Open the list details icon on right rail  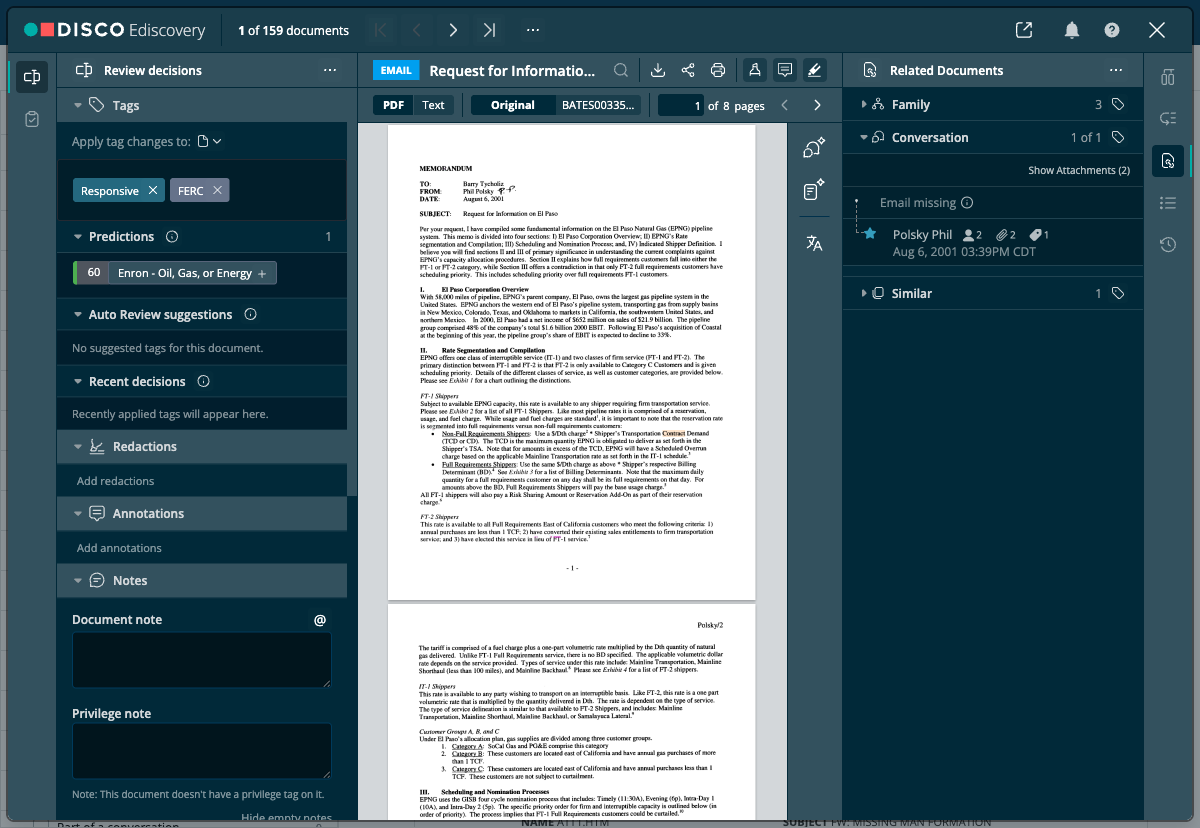click(x=1168, y=203)
